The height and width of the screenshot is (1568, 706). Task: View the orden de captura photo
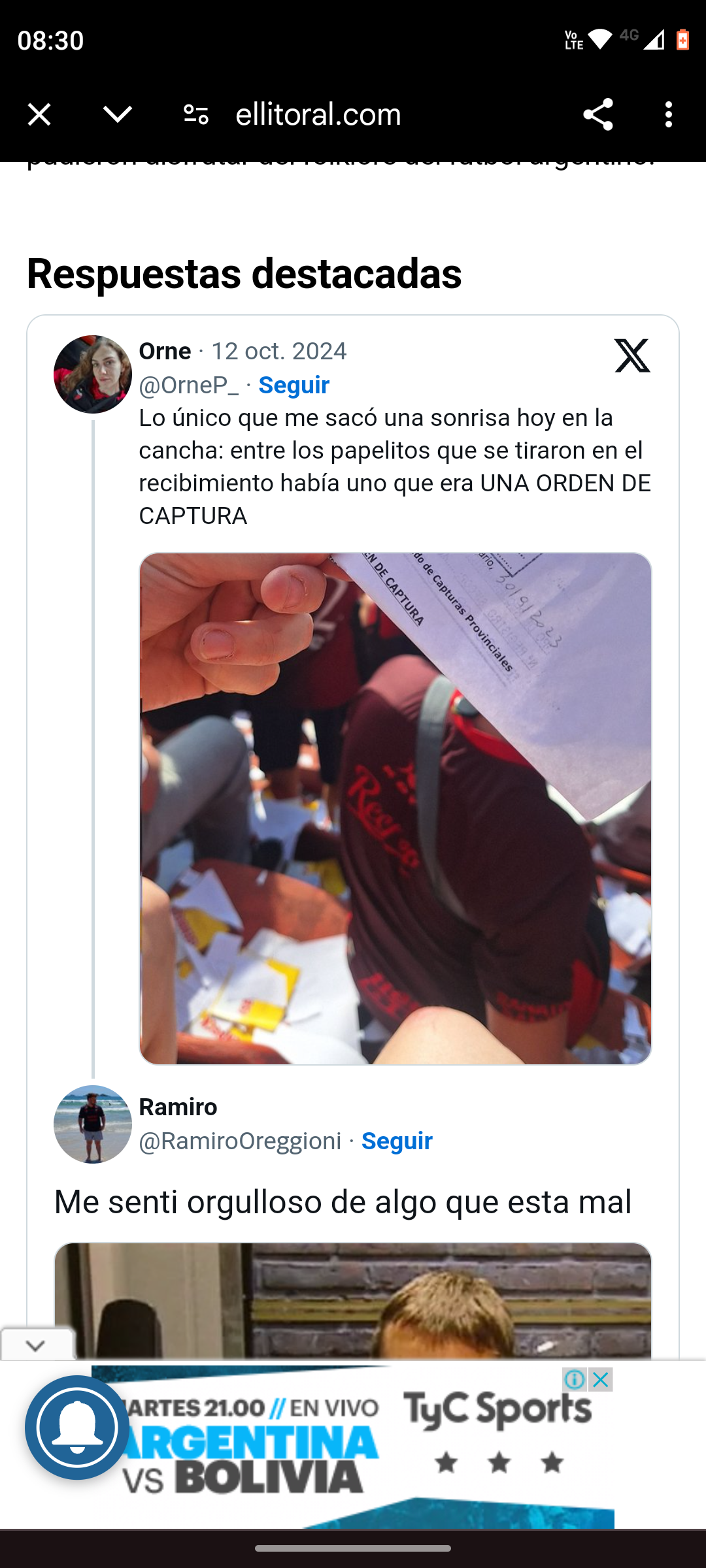[x=395, y=809]
